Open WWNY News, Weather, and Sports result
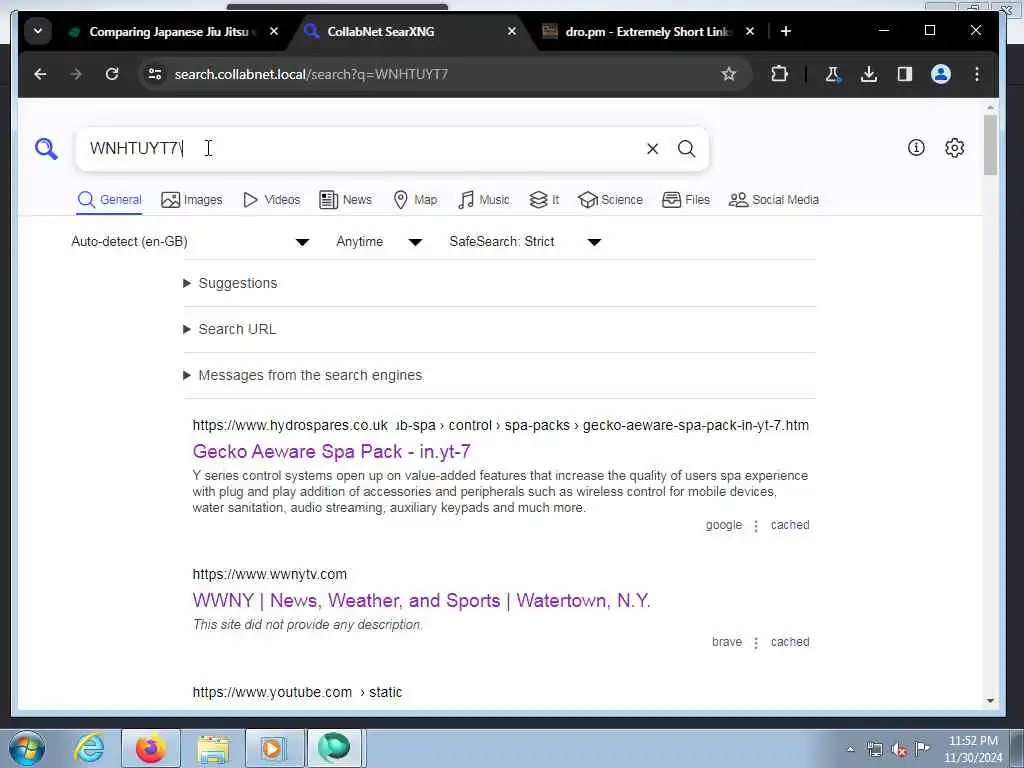Screen dimensions: 1024x768 click(421, 600)
